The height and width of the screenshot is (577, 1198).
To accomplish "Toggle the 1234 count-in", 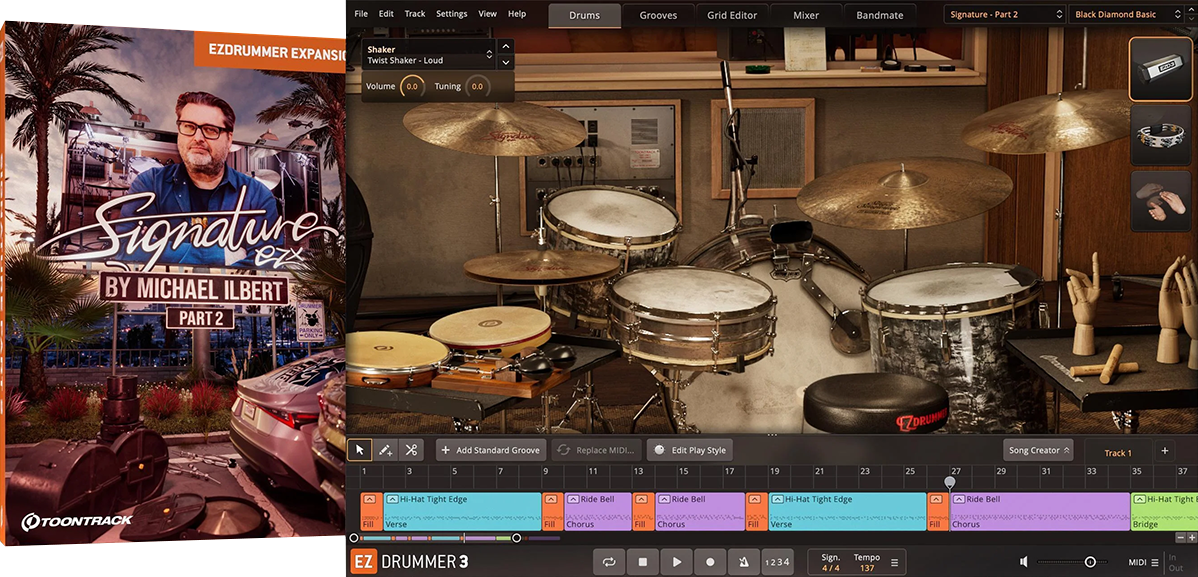I will click(777, 562).
